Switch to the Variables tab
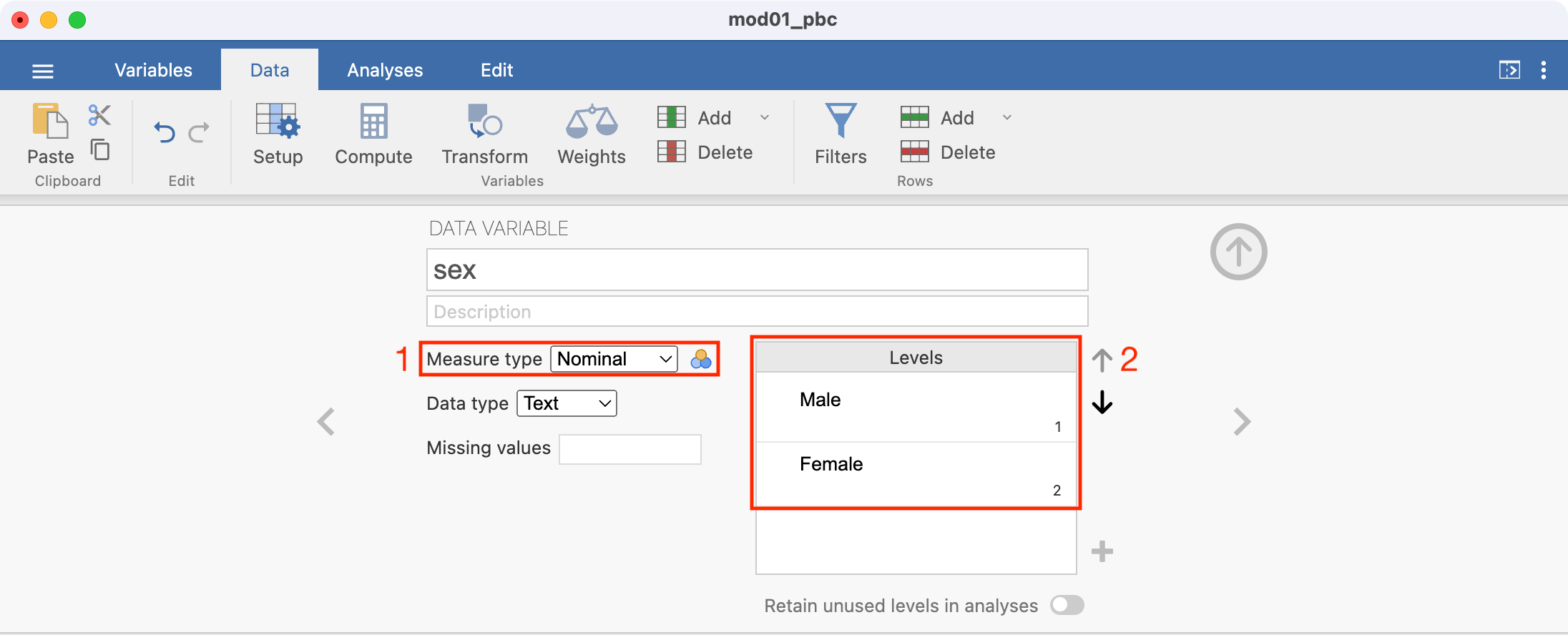 (x=153, y=70)
